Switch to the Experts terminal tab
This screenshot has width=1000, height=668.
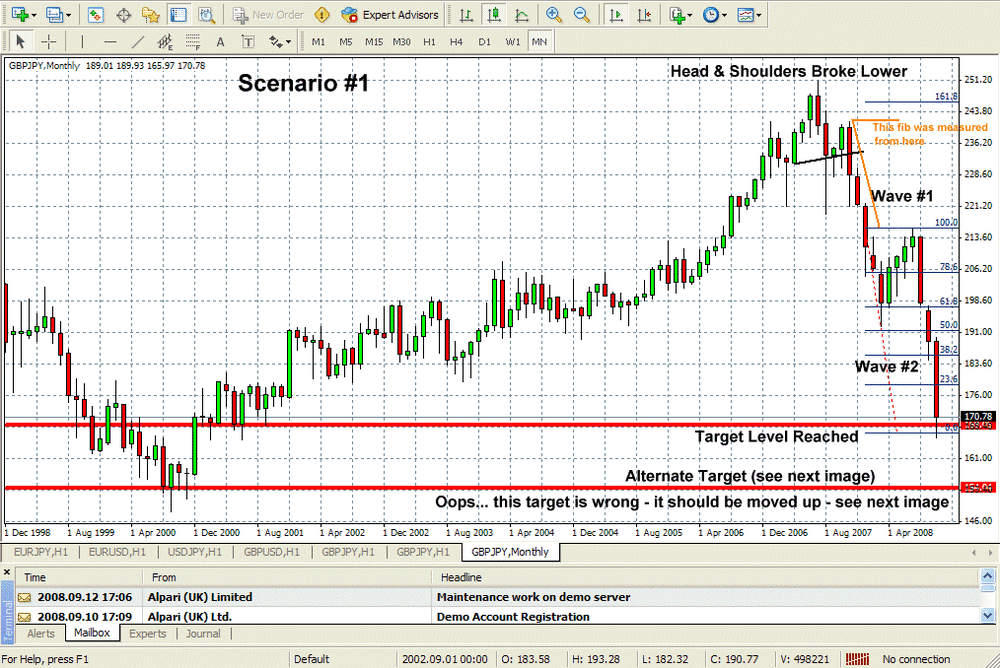(x=147, y=634)
